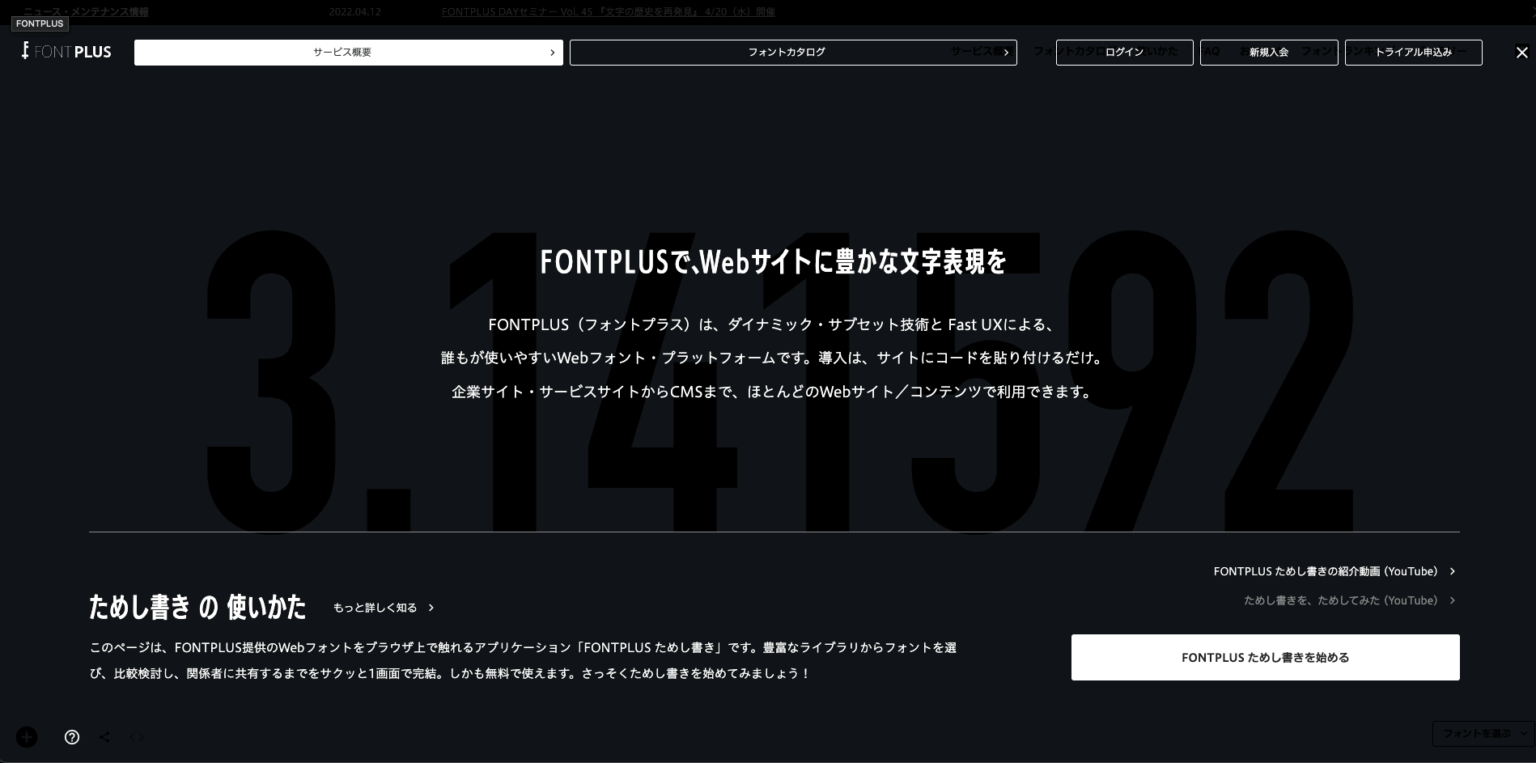Click the chevron on the サービス概要 card
Viewport: 1536px width, 763px height.
(x=551, y=52)
